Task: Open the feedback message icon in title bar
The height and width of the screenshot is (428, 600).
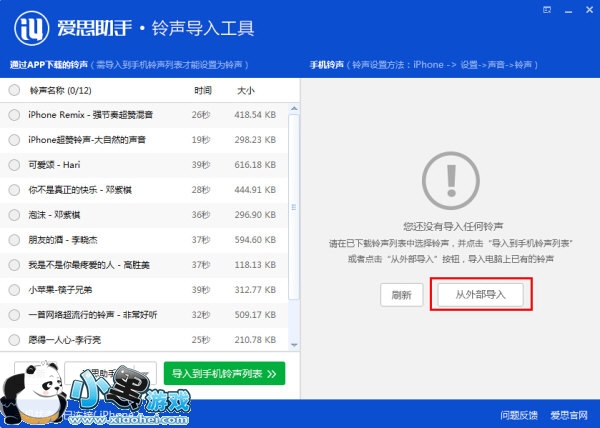Action: tap(547, 10)
